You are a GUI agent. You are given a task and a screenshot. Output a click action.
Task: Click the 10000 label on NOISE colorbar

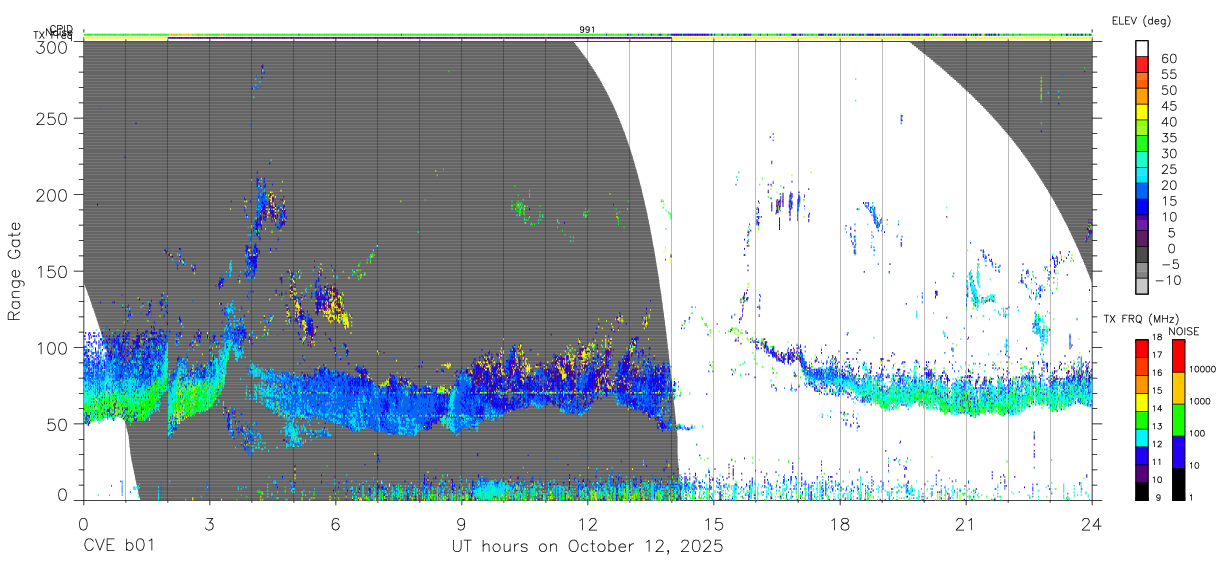(1204, 369)
